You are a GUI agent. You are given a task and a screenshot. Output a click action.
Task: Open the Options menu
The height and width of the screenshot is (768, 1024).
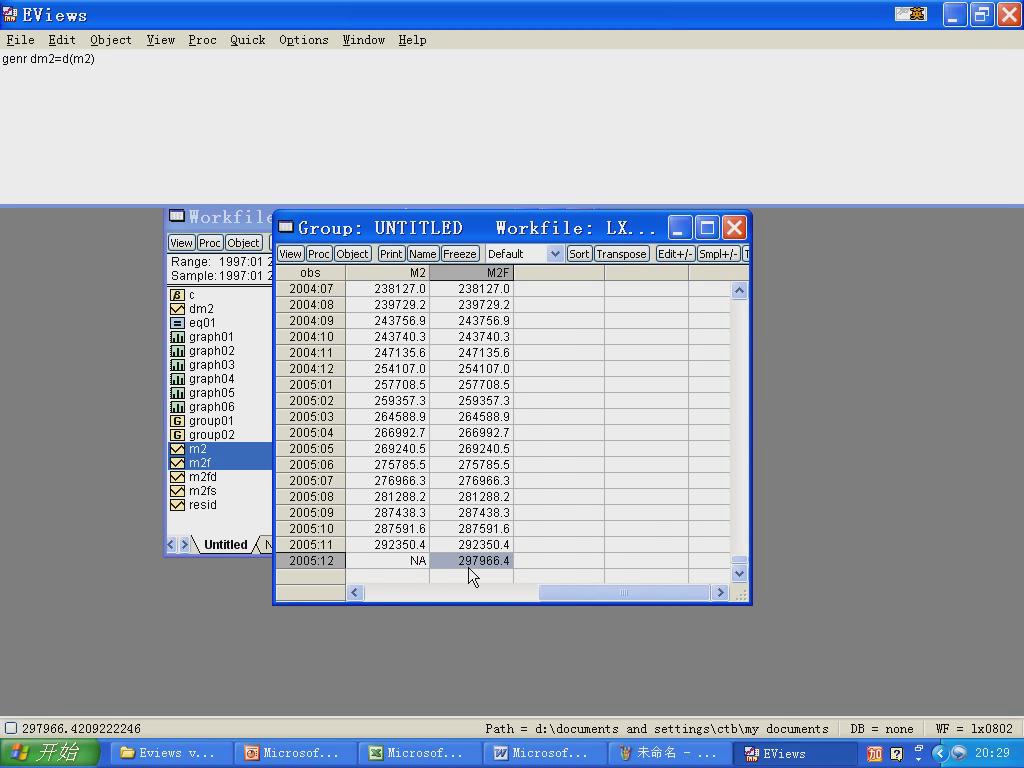pos(304,40)
